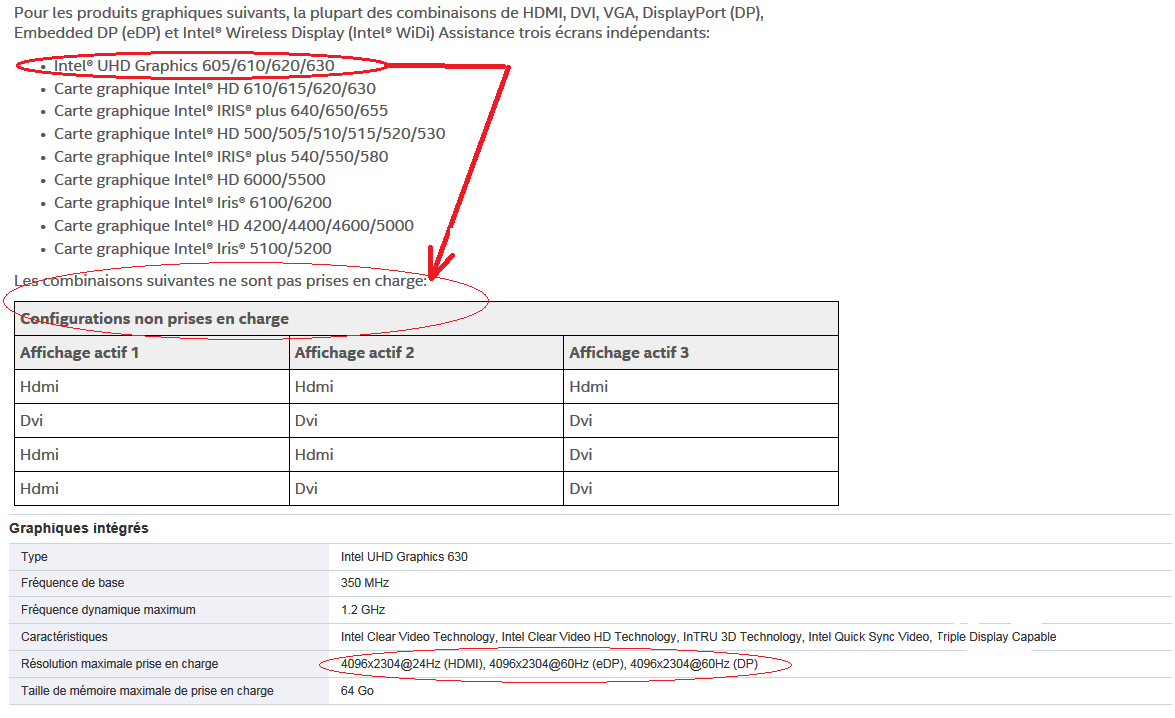
Task: Select "Carte graphique Intel® IRIS® plus 640/650/655"
Action: click(221, 111)
